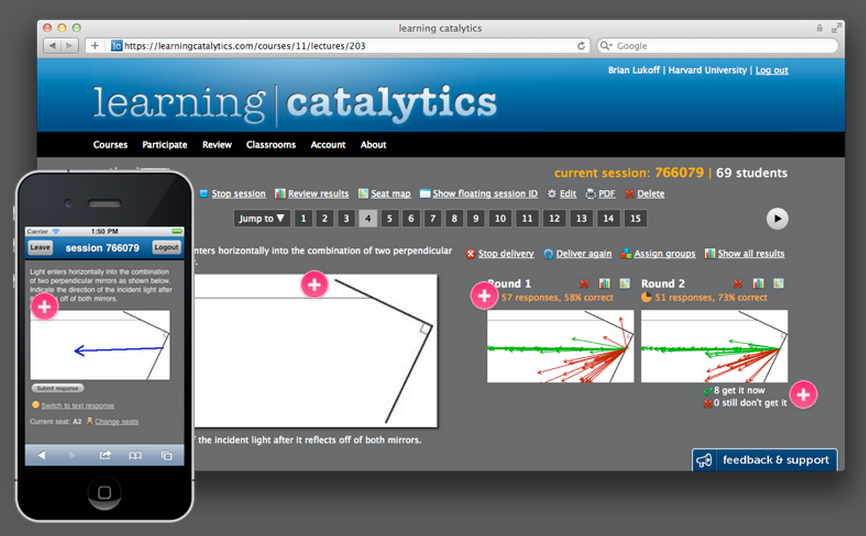Image resolution: width=866 pixels, height=536 pixels.
Task: Open the Courses menu
Action: [110, 145]
